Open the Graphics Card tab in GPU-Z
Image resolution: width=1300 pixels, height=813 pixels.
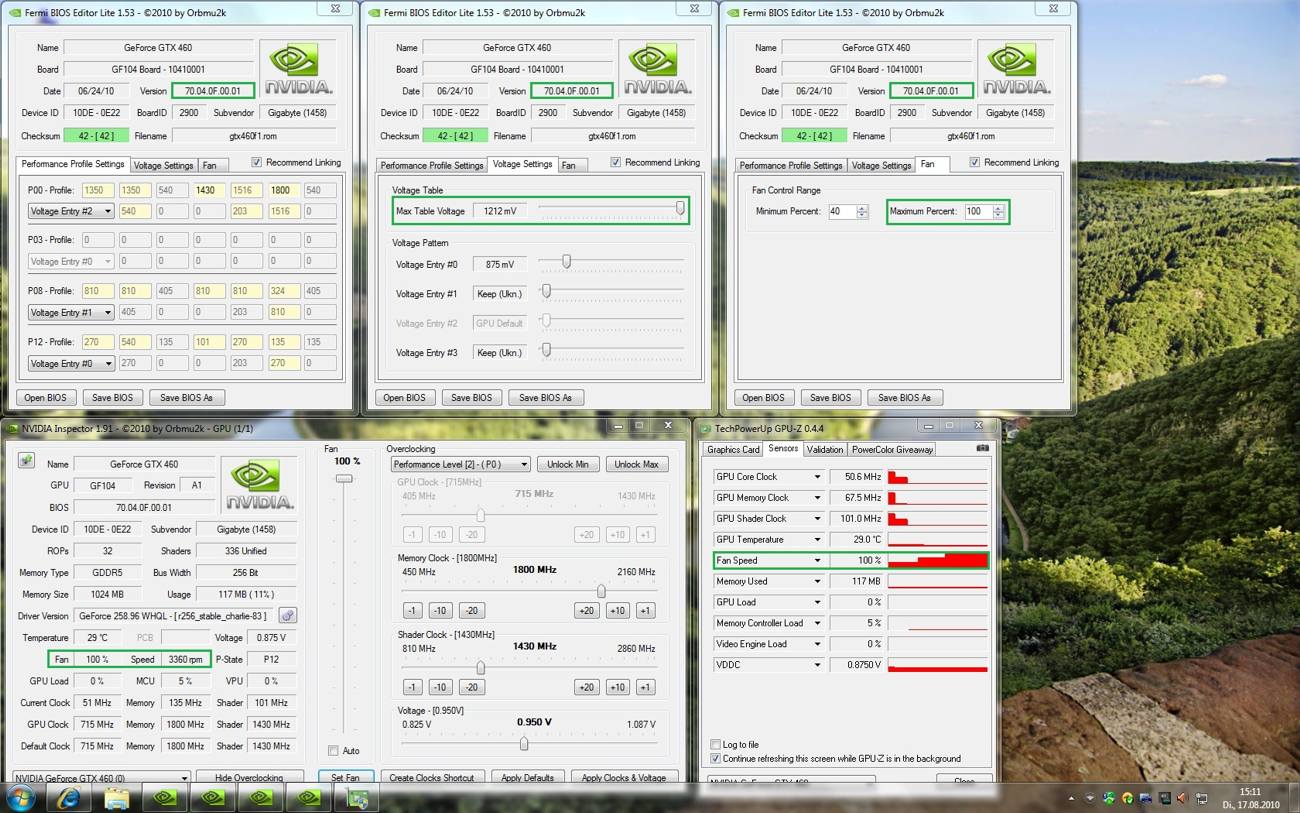click(x=733, y=449)
